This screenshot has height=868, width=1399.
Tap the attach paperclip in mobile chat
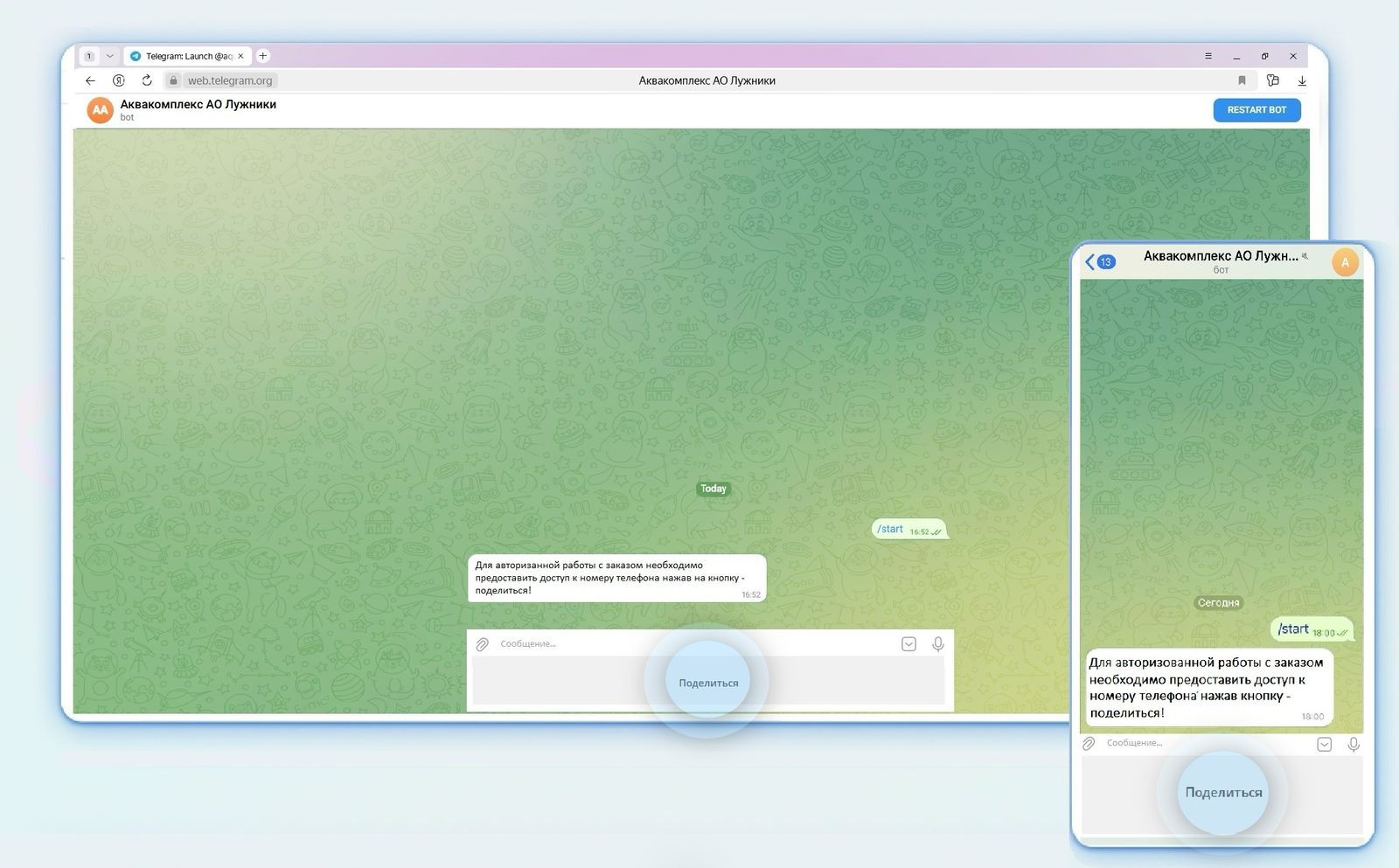coord(1089,744)
